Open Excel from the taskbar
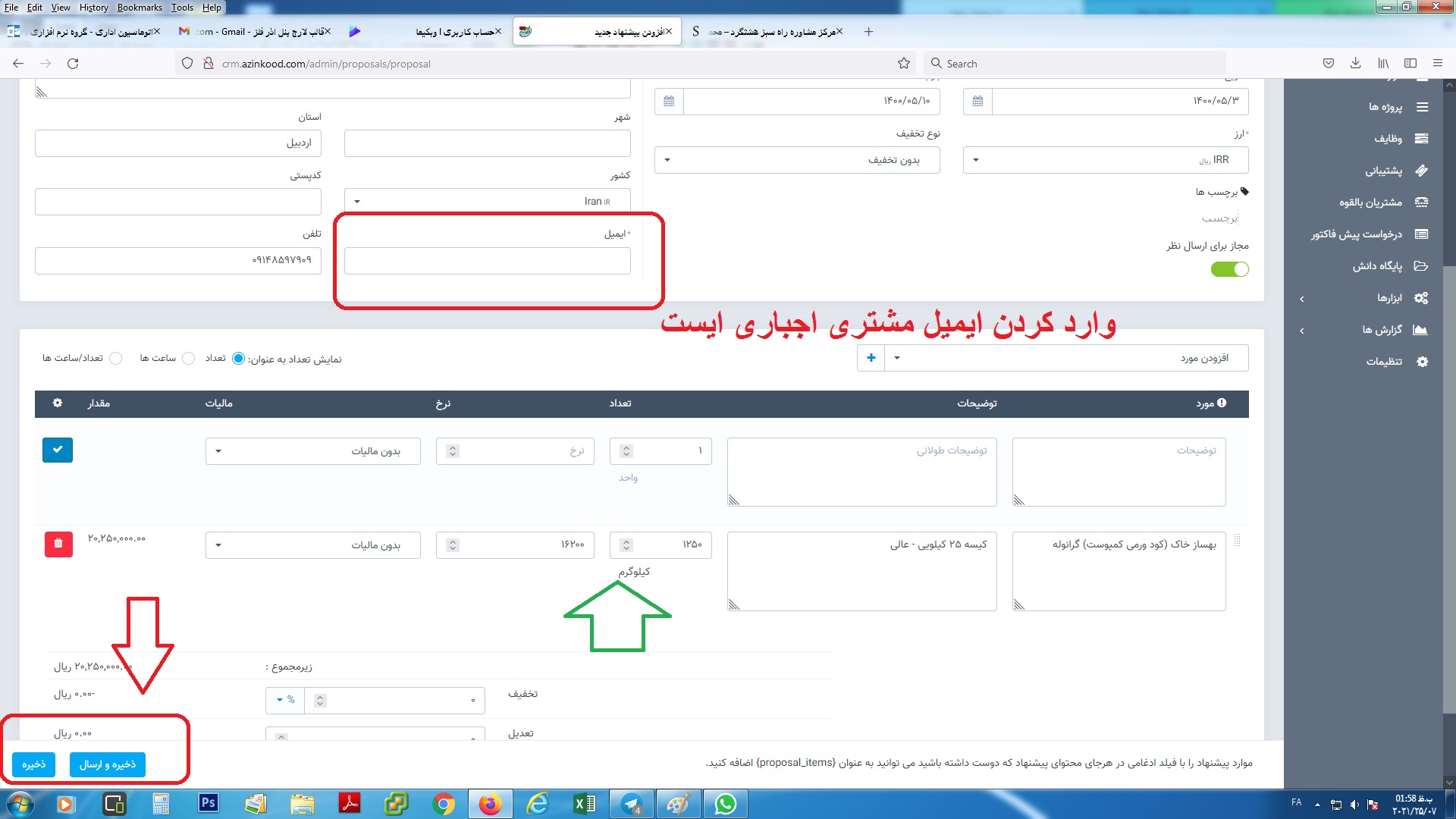This screenshot has height=819, width=1456. coord(585,804)
